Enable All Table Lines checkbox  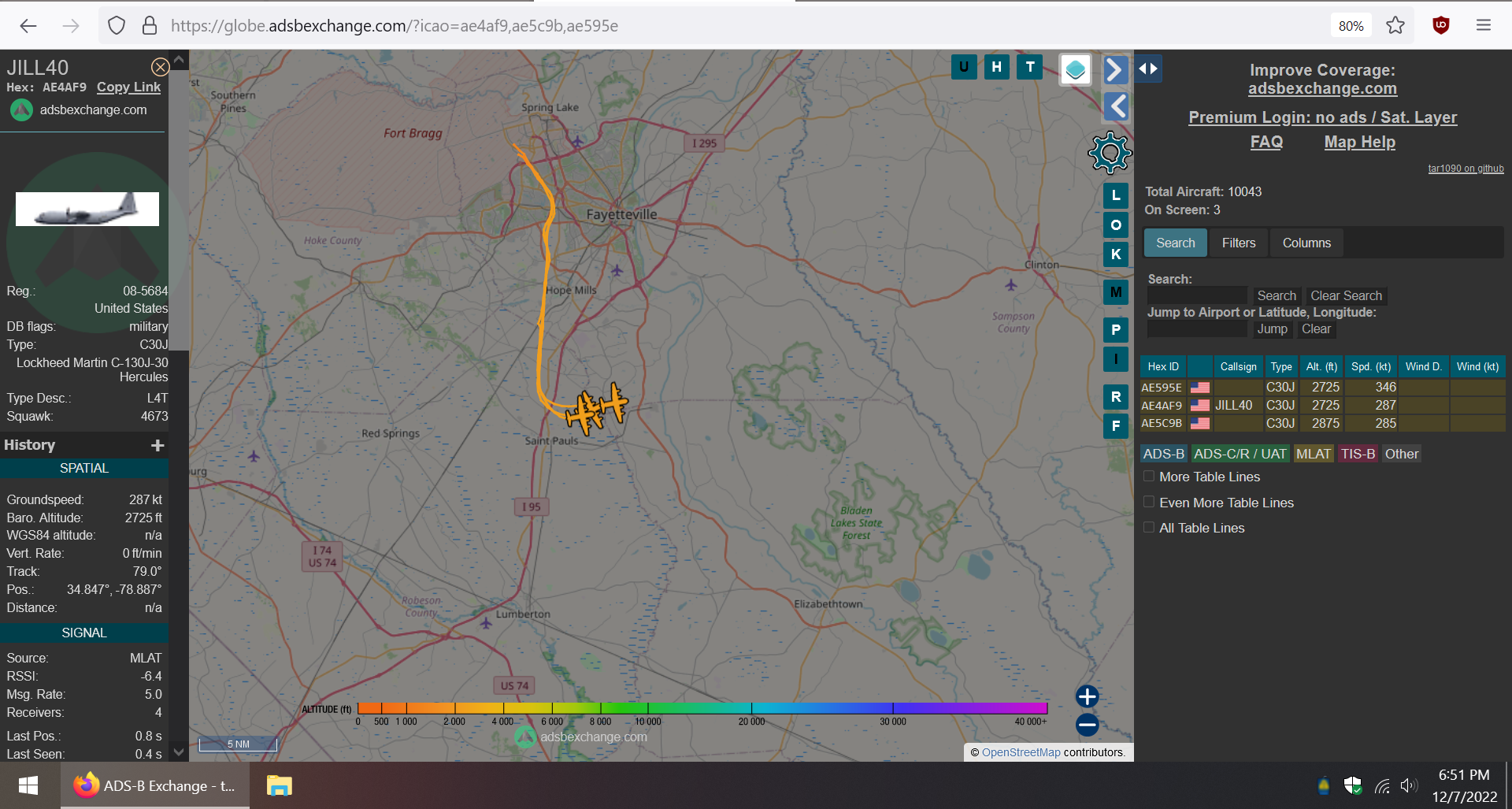[x=1149, y=528]
